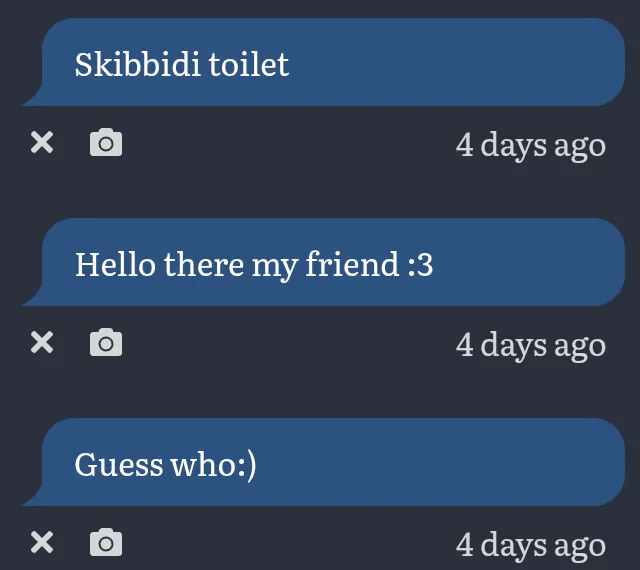Click the 'Skibbidi toilet' text
Screen dimensions: 640x570
tap(182, 64)
